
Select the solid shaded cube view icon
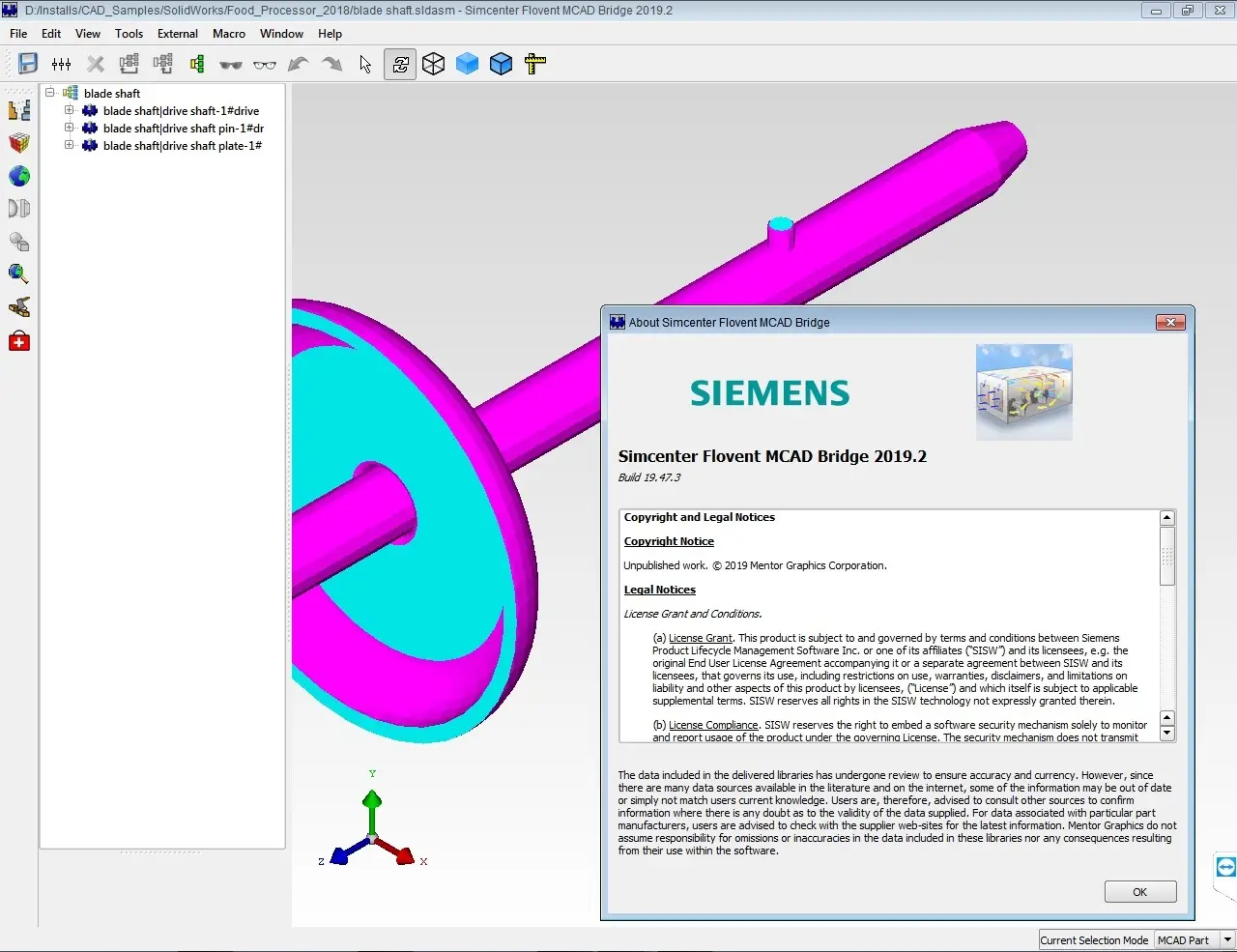pos(501,64)
